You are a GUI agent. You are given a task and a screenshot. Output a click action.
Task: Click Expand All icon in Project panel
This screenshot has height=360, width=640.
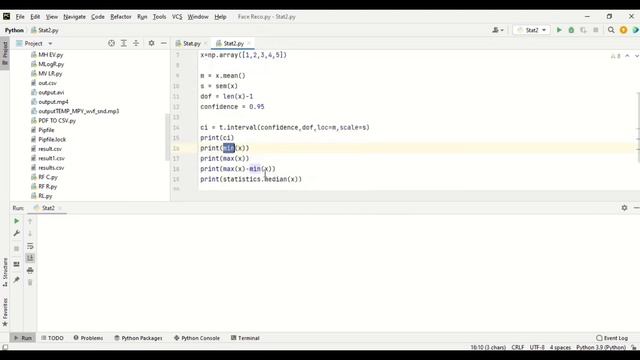click(x=124, y=43)
